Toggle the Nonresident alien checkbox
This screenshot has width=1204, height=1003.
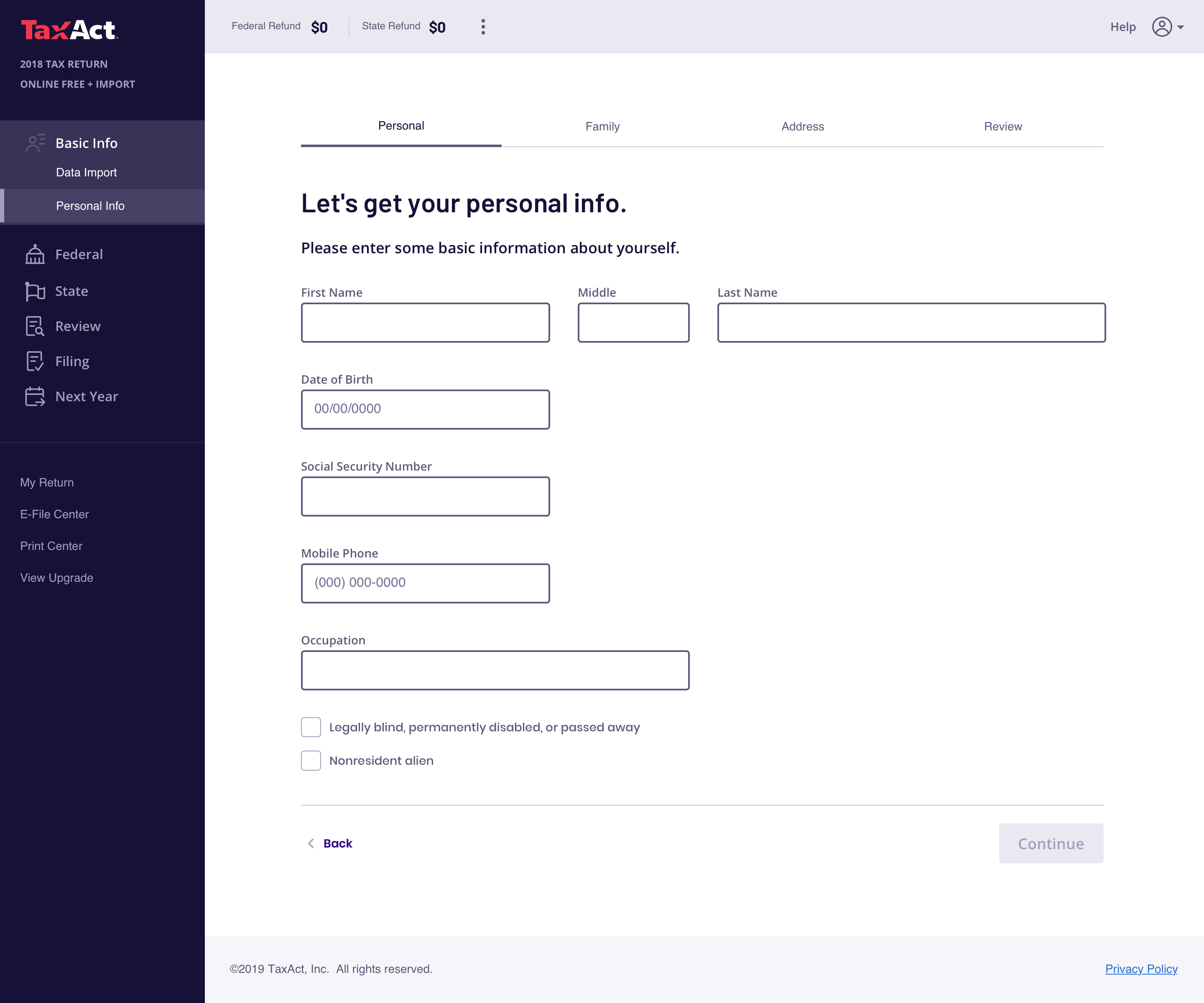point(311,761)
